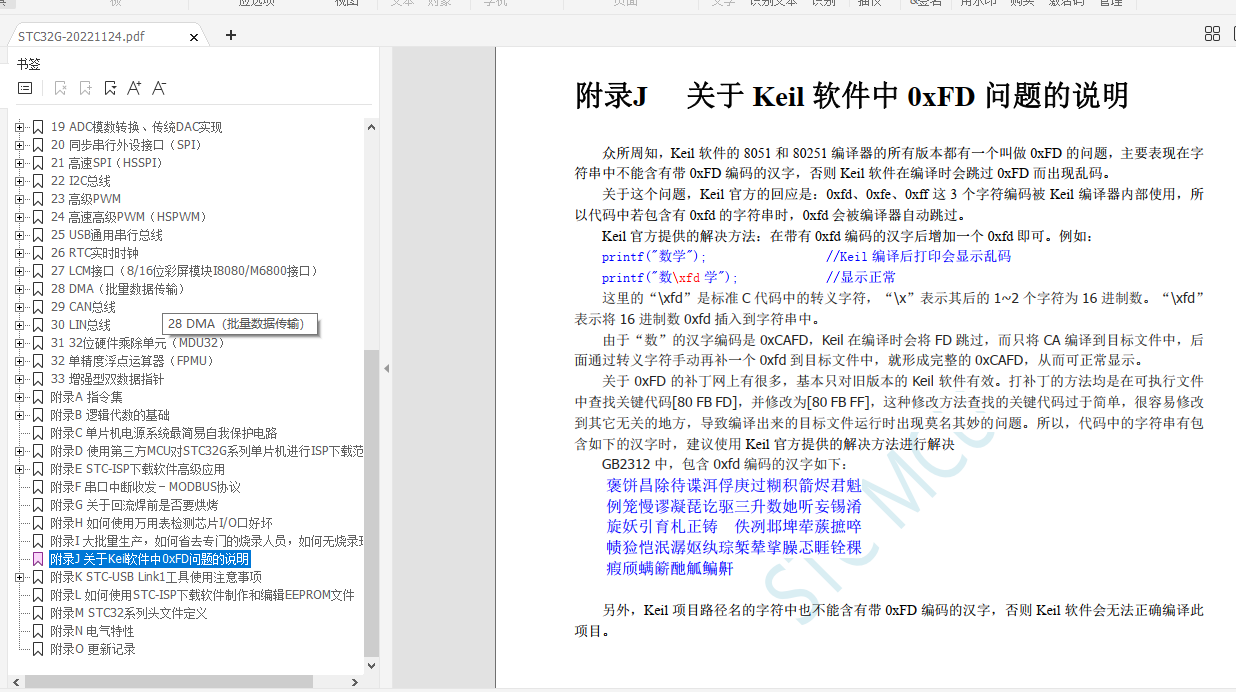Click the expand/collapse all bookmarks list icon
Viewport: 1236px width, 692px height.
coord(25,88)
